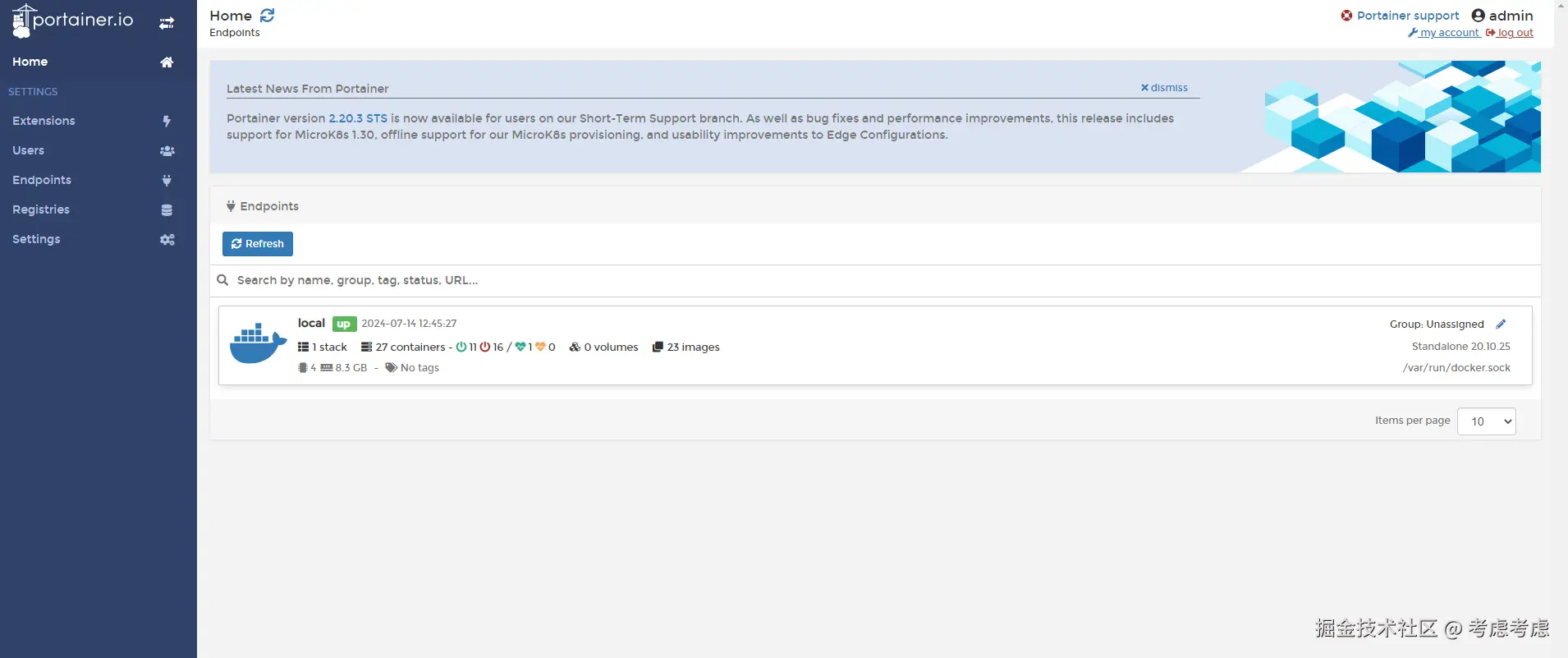The image size is (1568, 658).
Task: Click the volumes cubes icon
Action: pos(575,347)
